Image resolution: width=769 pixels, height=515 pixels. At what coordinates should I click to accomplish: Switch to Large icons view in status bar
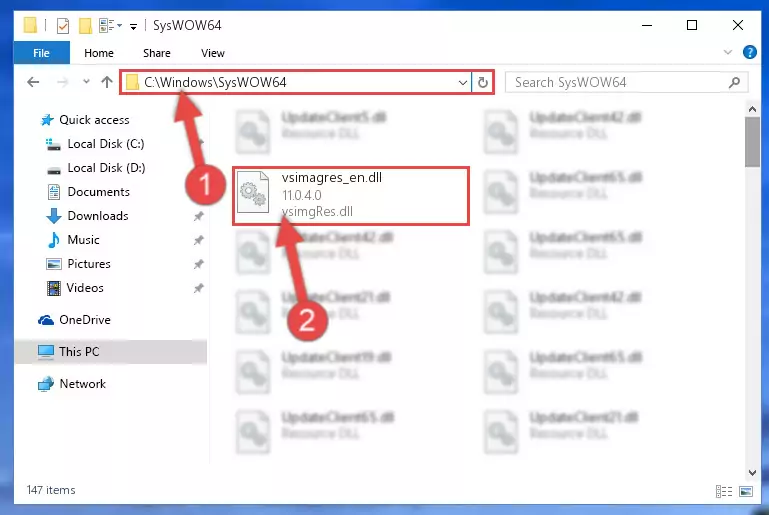click(746, 491)
